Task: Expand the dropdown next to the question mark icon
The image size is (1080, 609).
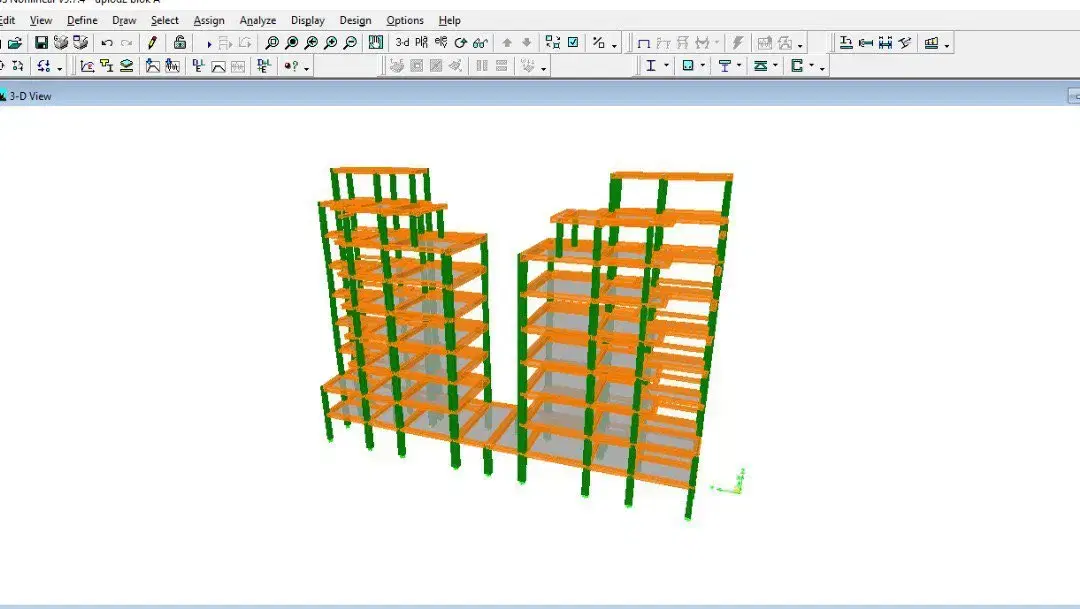Action: pyautogui.click(x=307, y=68)
